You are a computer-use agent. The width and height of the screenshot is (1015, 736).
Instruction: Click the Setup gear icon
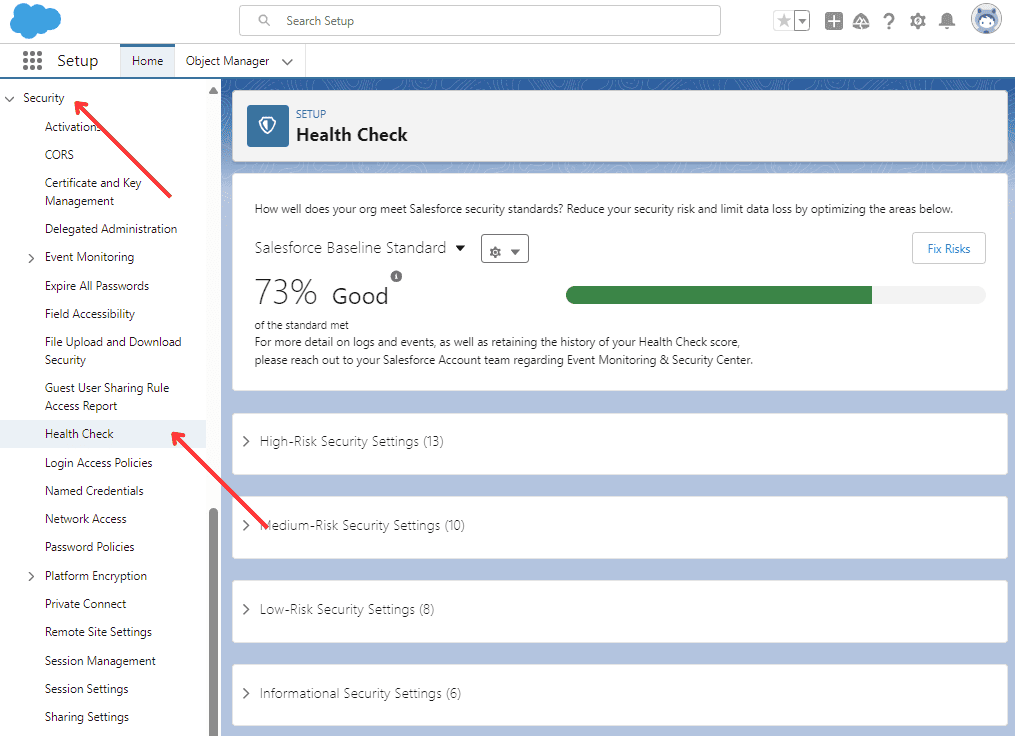click(x=918, y=21)
